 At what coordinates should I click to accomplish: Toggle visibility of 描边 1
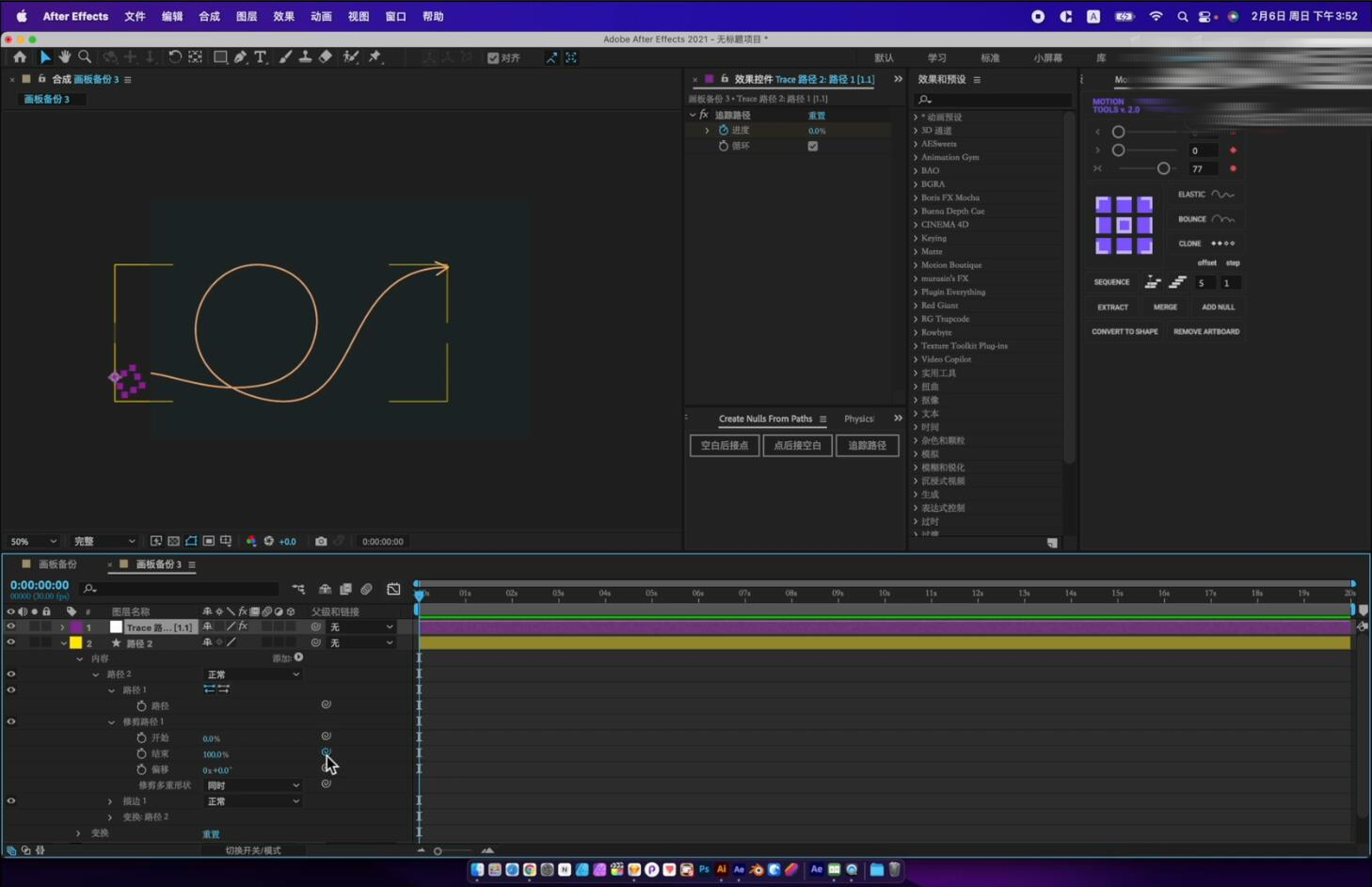[11, 801]
